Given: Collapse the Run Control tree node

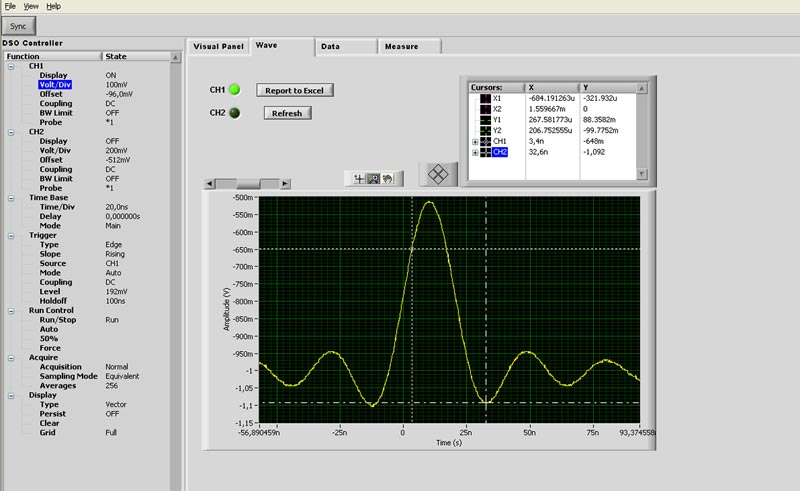Looking at the screenshot, I should pos(11,311).
